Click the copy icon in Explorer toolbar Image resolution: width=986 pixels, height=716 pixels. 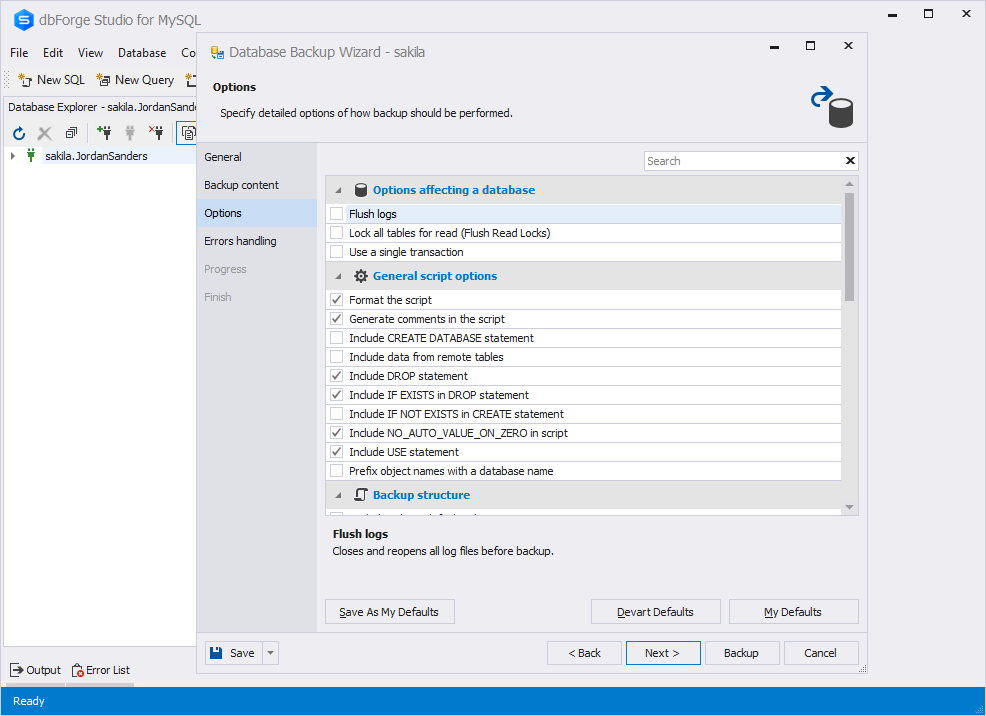[x=188, y=133]
